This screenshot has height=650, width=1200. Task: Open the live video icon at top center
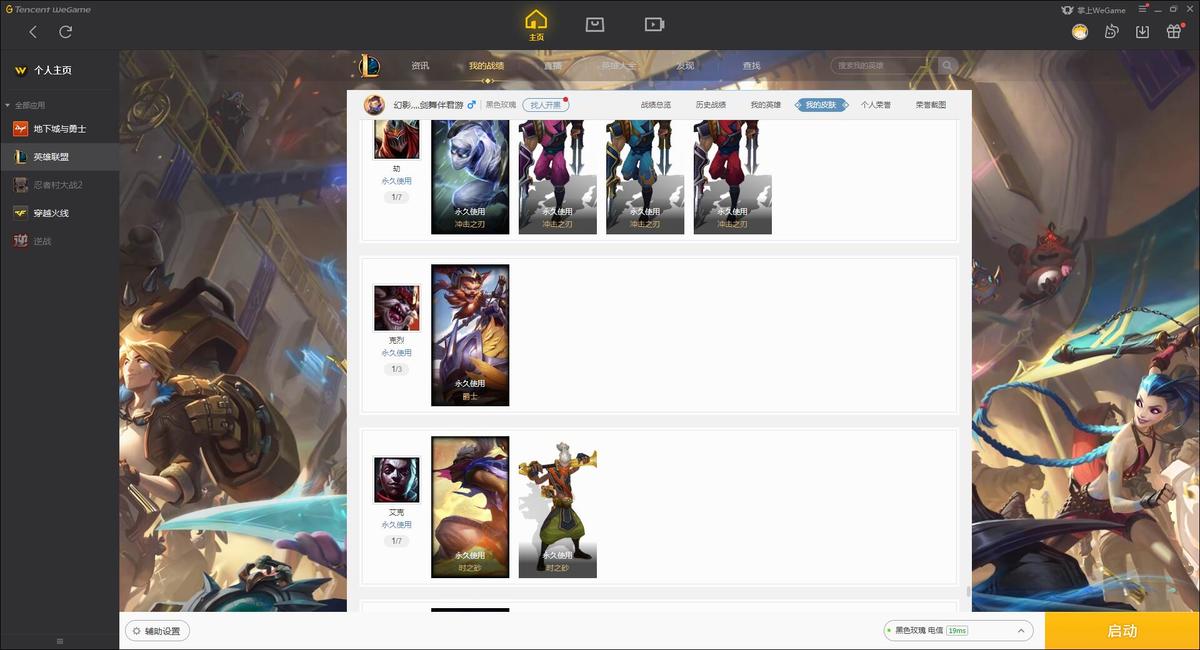654,24
